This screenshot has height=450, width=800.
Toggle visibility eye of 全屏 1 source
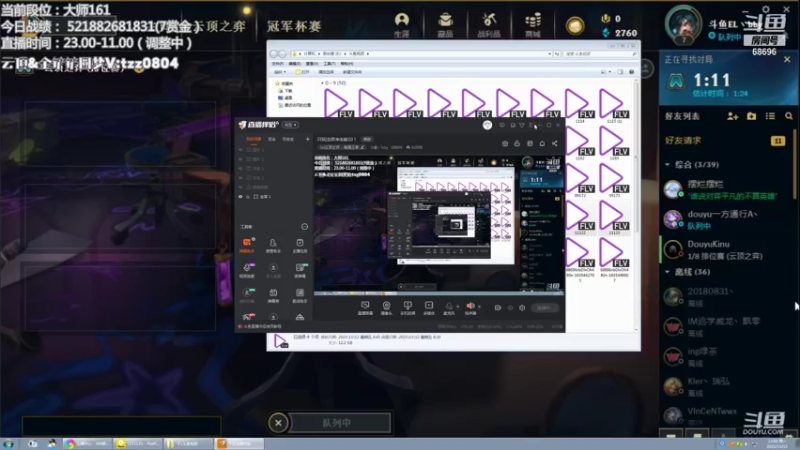[x=241, y=196]
